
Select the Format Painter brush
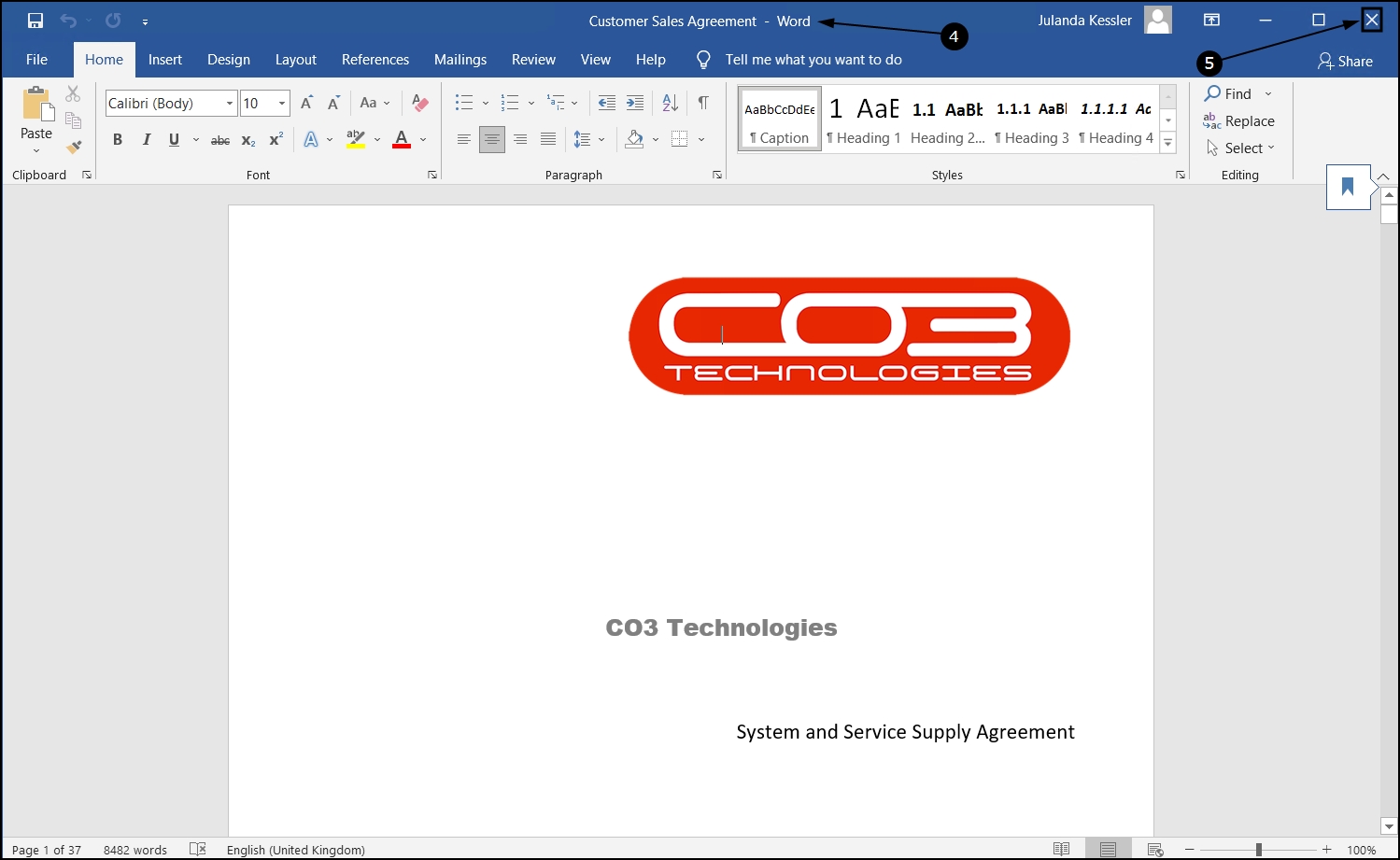coord(74,148)
